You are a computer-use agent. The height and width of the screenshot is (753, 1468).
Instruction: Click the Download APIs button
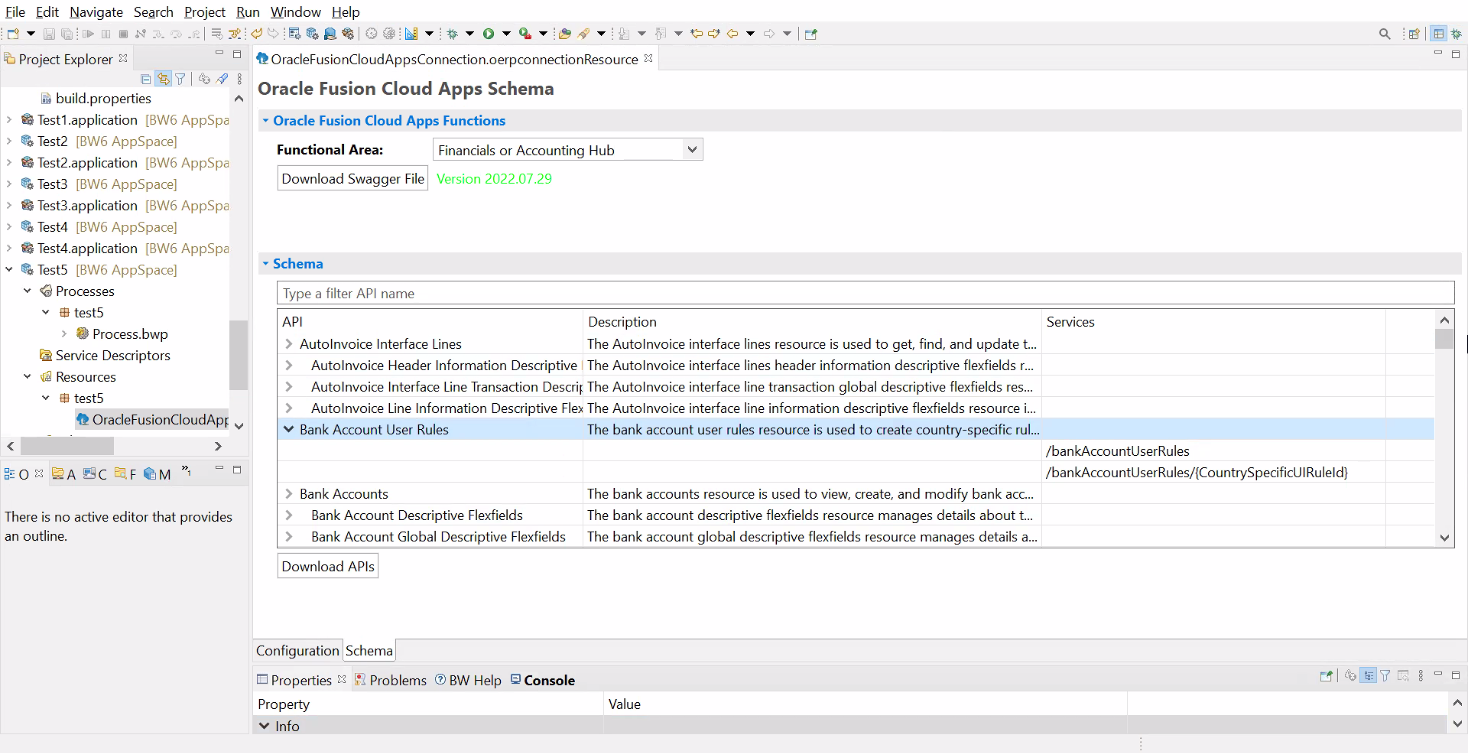[327, 566]
